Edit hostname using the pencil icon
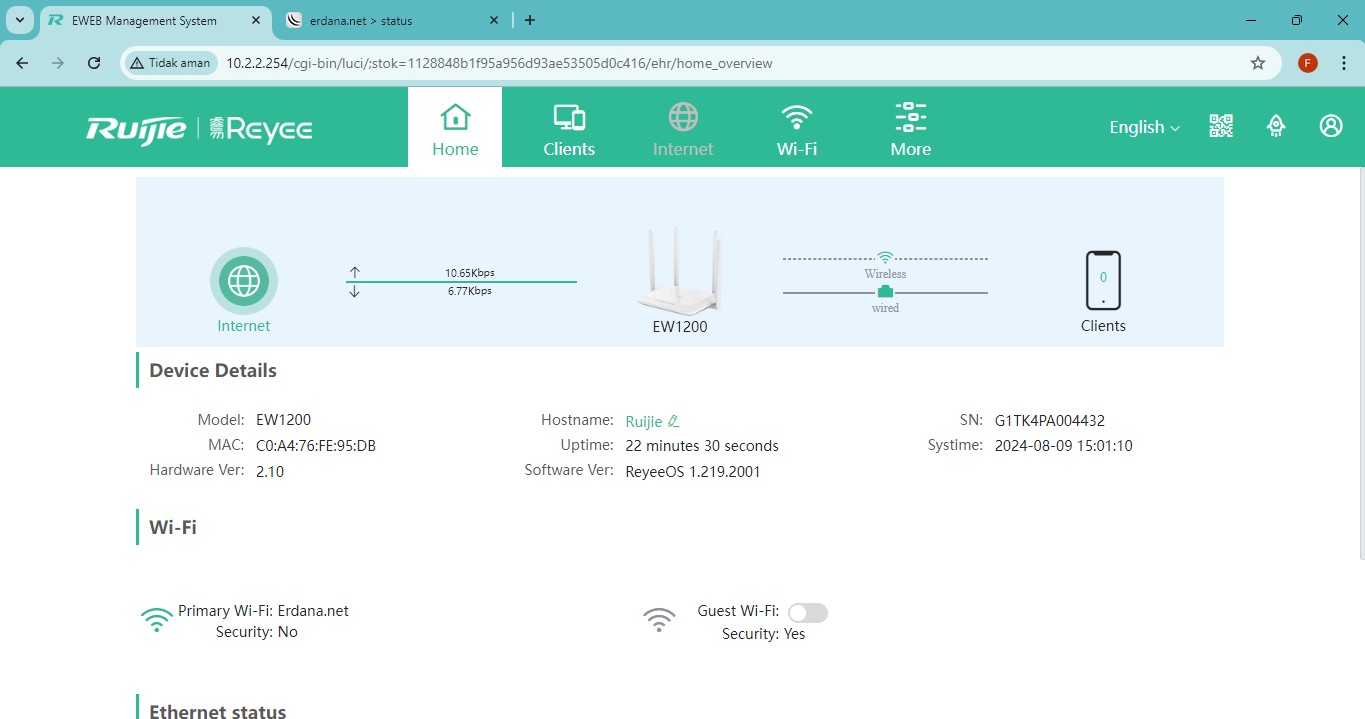The height and width of the screenshot is (719, 1365). tap(674, 422)
